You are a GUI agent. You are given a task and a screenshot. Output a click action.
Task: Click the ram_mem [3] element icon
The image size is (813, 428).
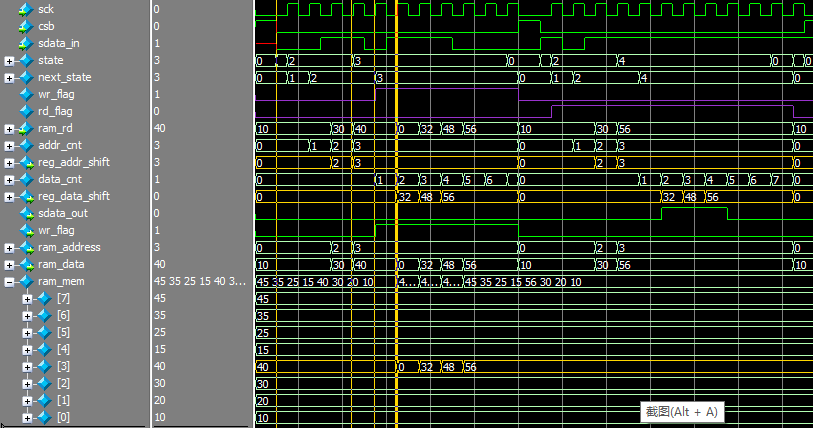tap(45, 367)
